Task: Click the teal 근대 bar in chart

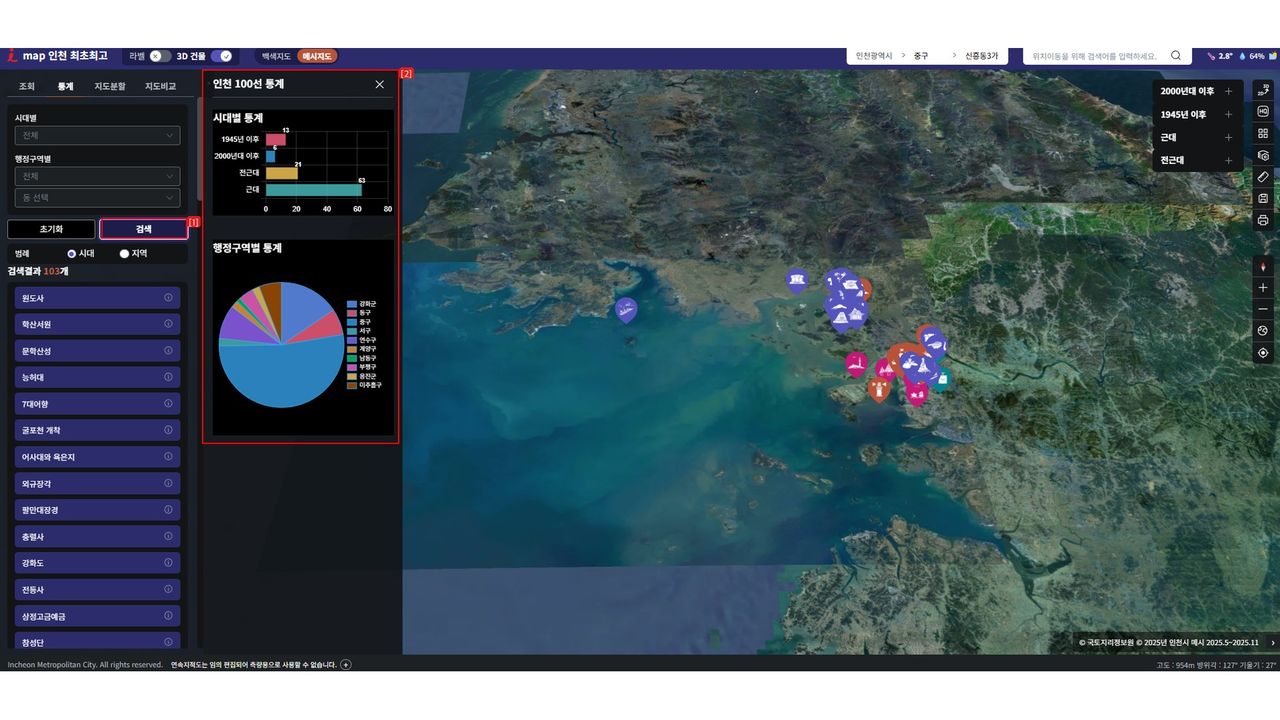Action: click(x=313, y=189)
